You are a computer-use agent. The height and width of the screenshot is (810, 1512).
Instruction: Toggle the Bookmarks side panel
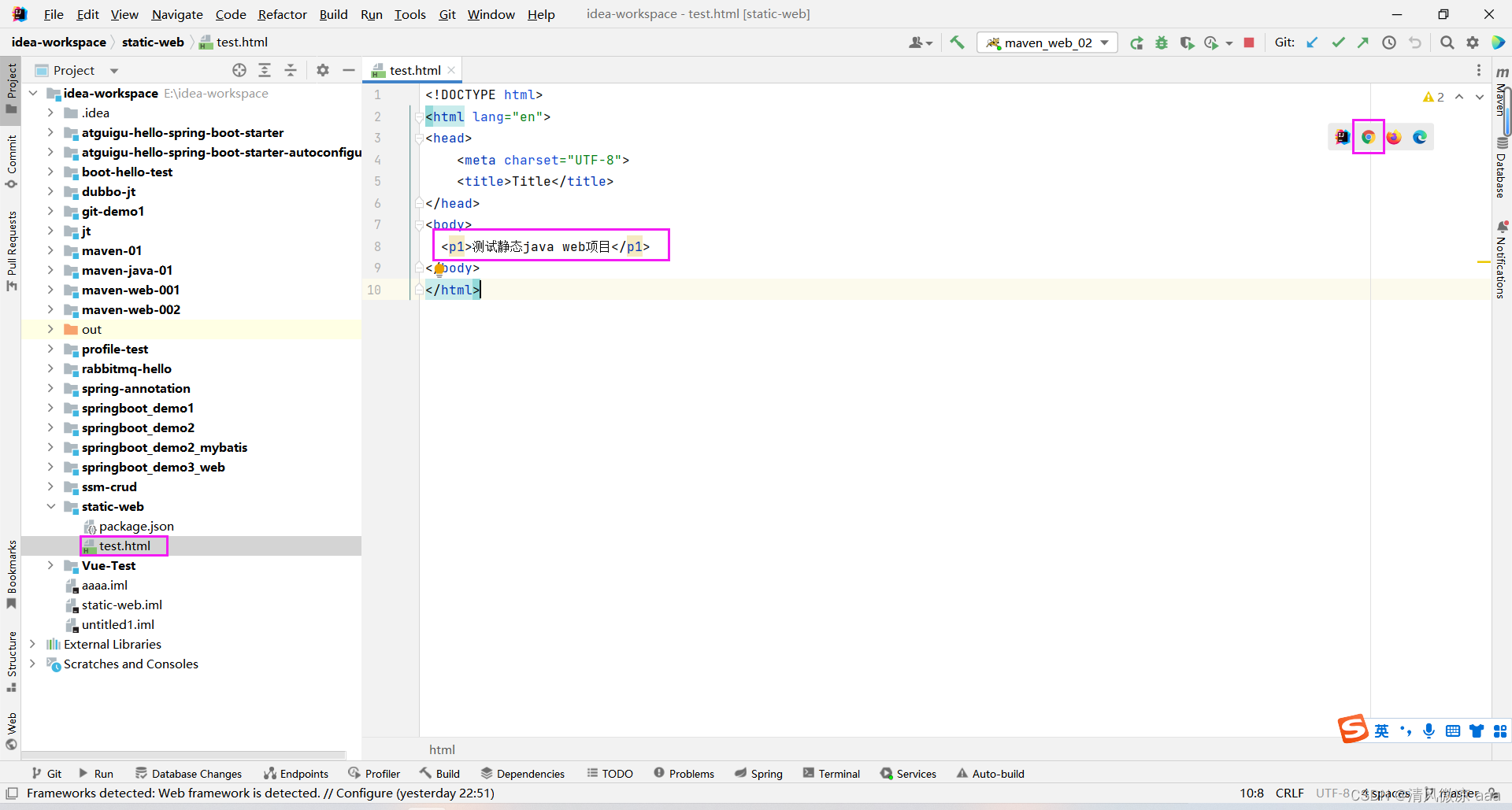click(11, 574)
